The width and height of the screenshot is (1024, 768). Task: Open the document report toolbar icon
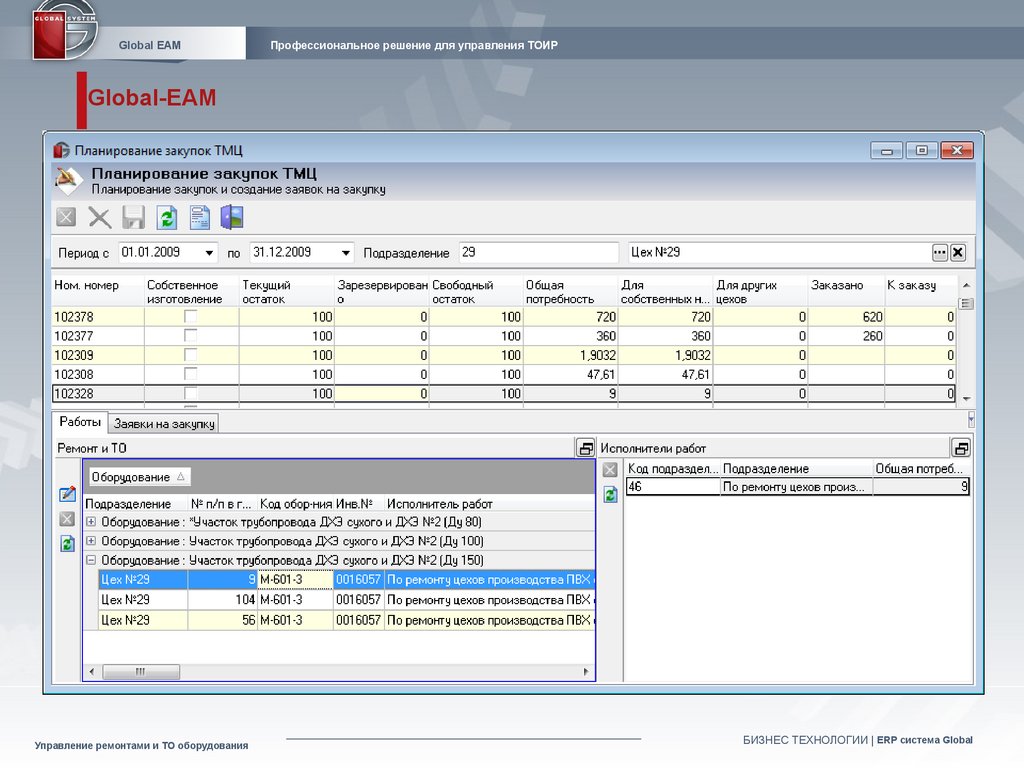tap(199, 217)
